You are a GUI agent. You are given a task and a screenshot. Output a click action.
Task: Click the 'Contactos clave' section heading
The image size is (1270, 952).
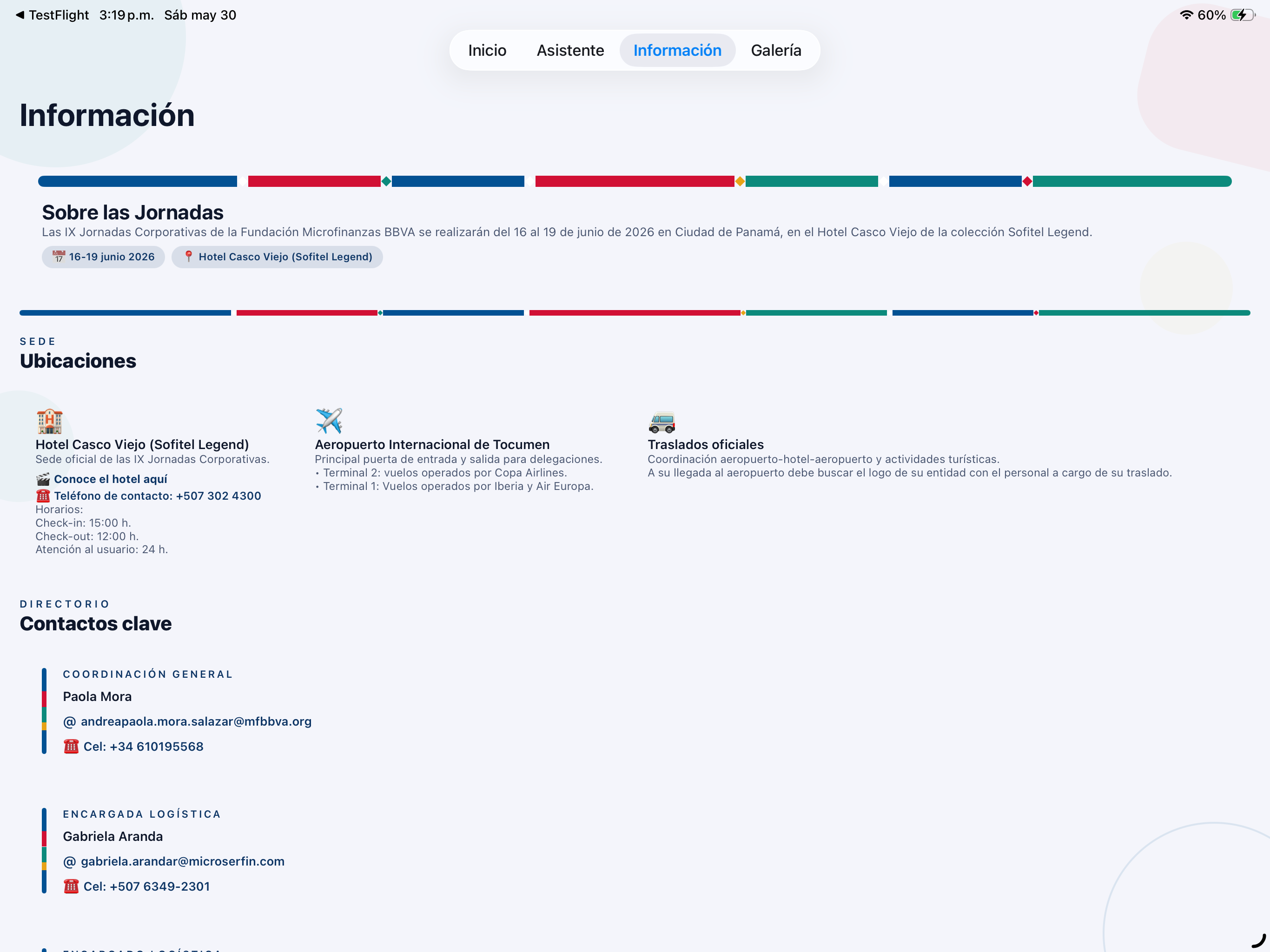point(96,623)
